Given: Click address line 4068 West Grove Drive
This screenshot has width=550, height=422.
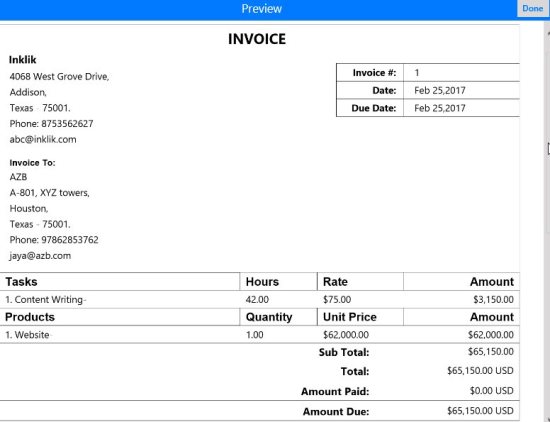Looking at the screenshot, I should pyautogui.click(x=59, y=76).
